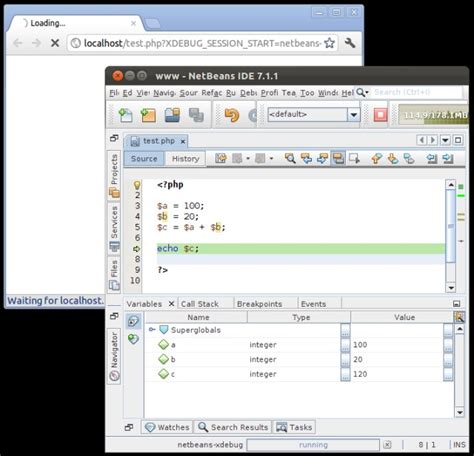Open the Navigator side panel
The width and height of the screenshot is (474, 456).
click(114, 356)
